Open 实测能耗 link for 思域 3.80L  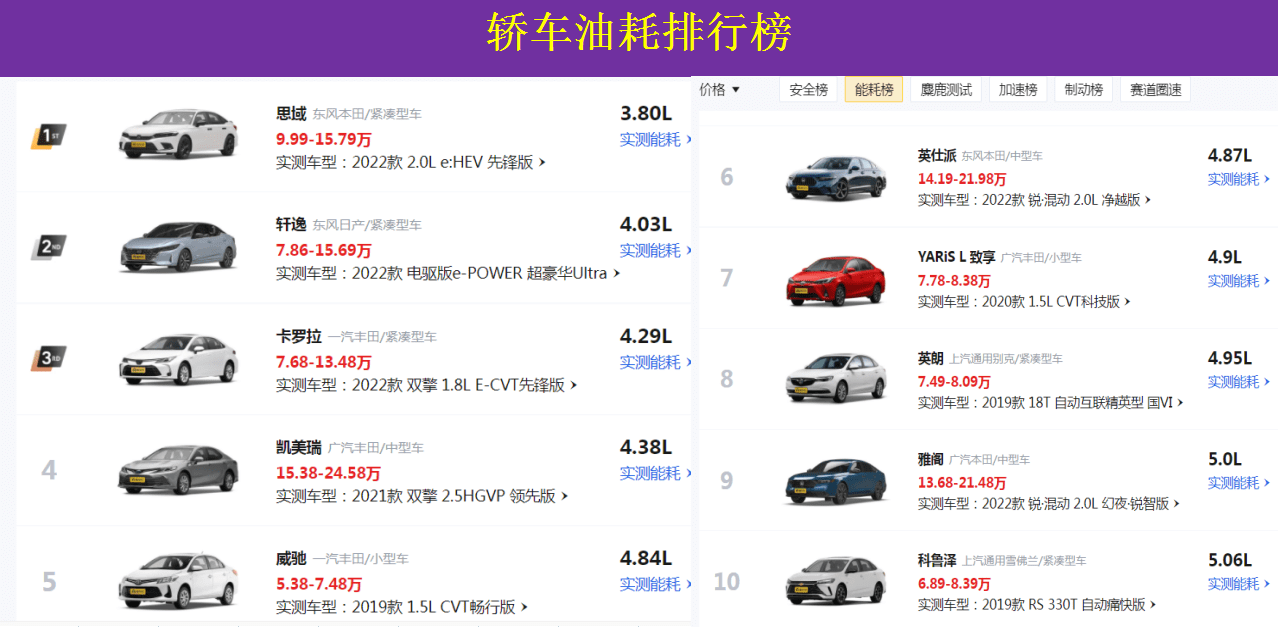656,140
